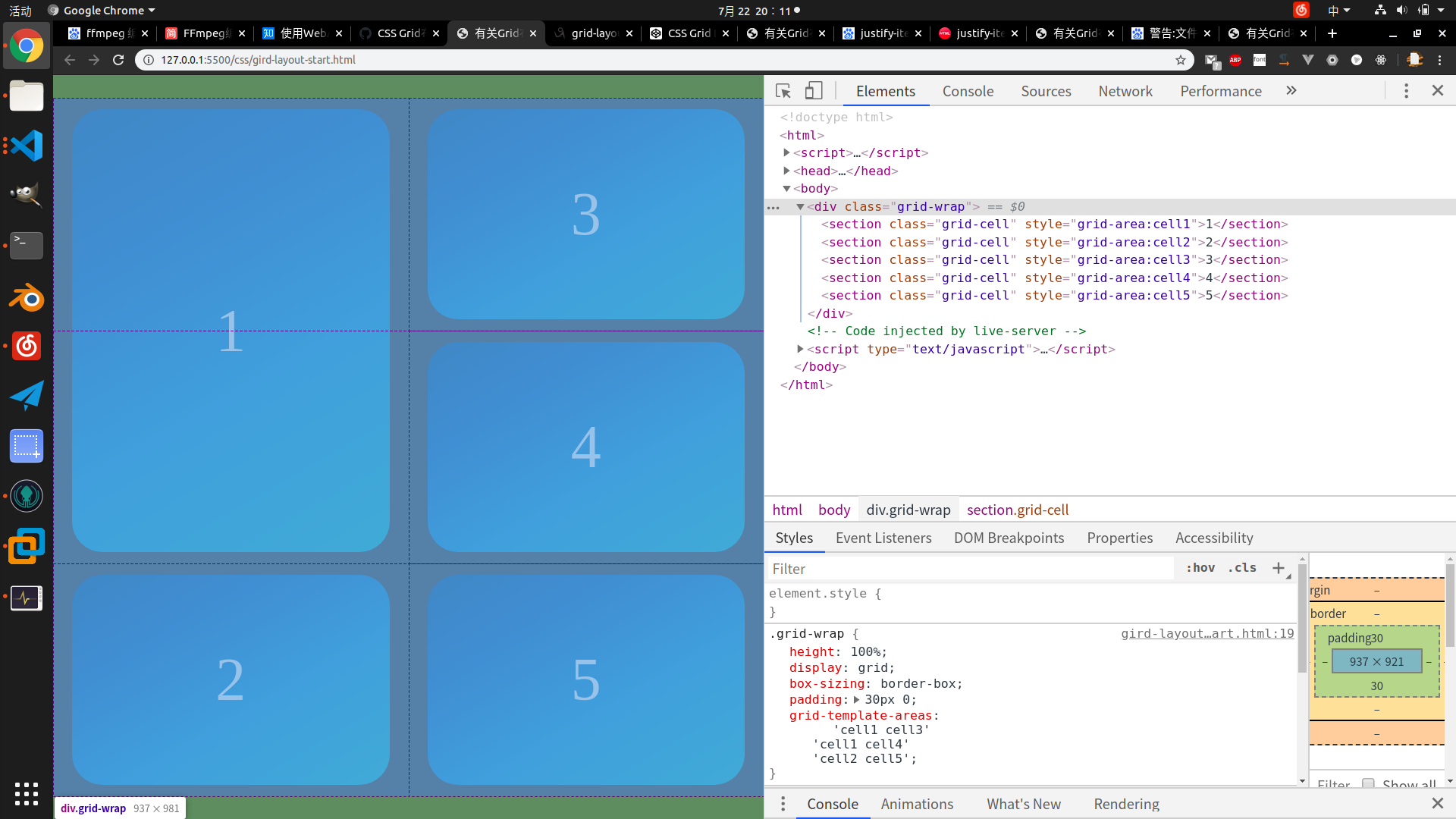
Task: Expand the head node in DOM tree
Action: pyautogui.click(x=786, y=171)
